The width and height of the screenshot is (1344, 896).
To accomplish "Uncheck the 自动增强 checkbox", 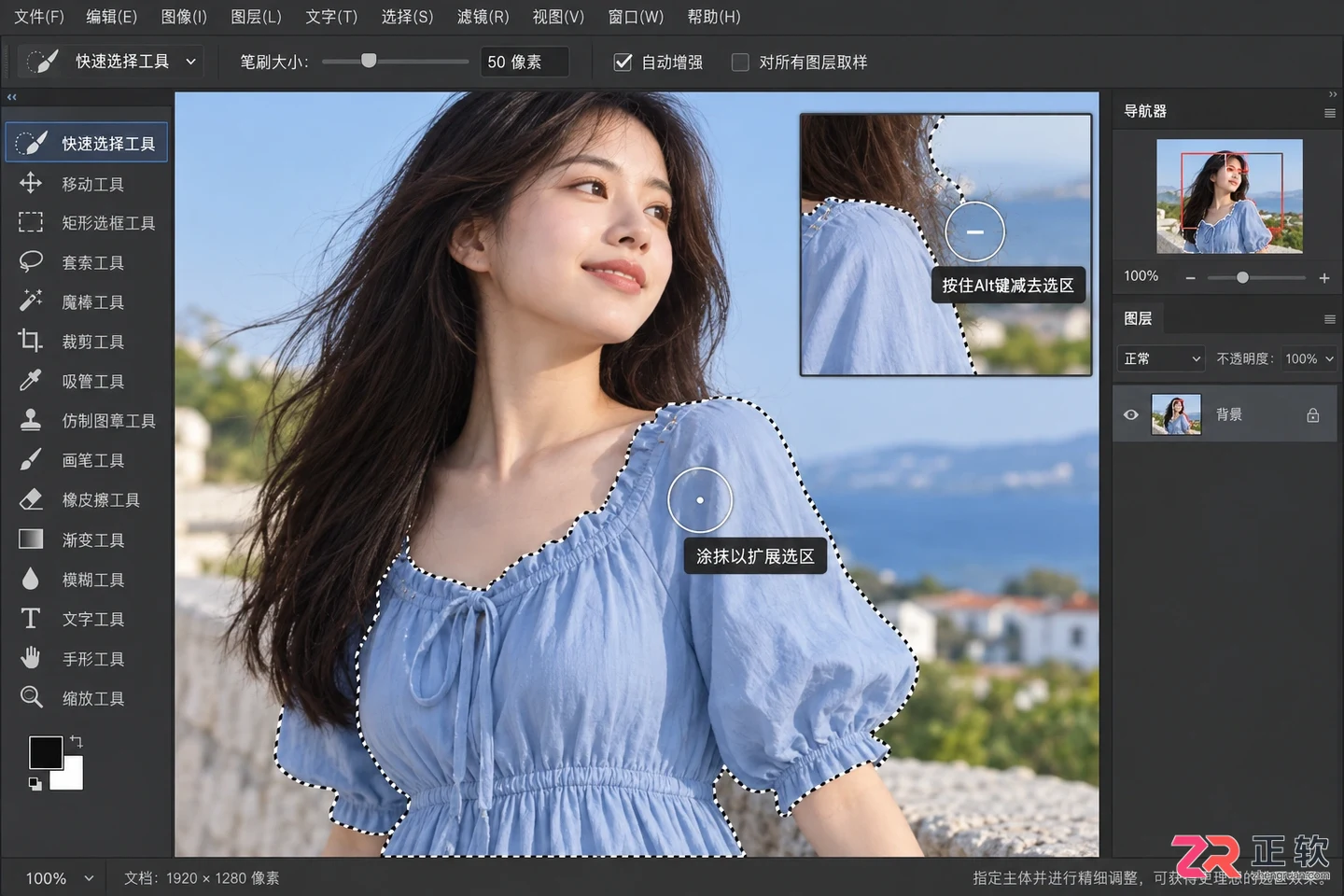I will tap(623, 63).
